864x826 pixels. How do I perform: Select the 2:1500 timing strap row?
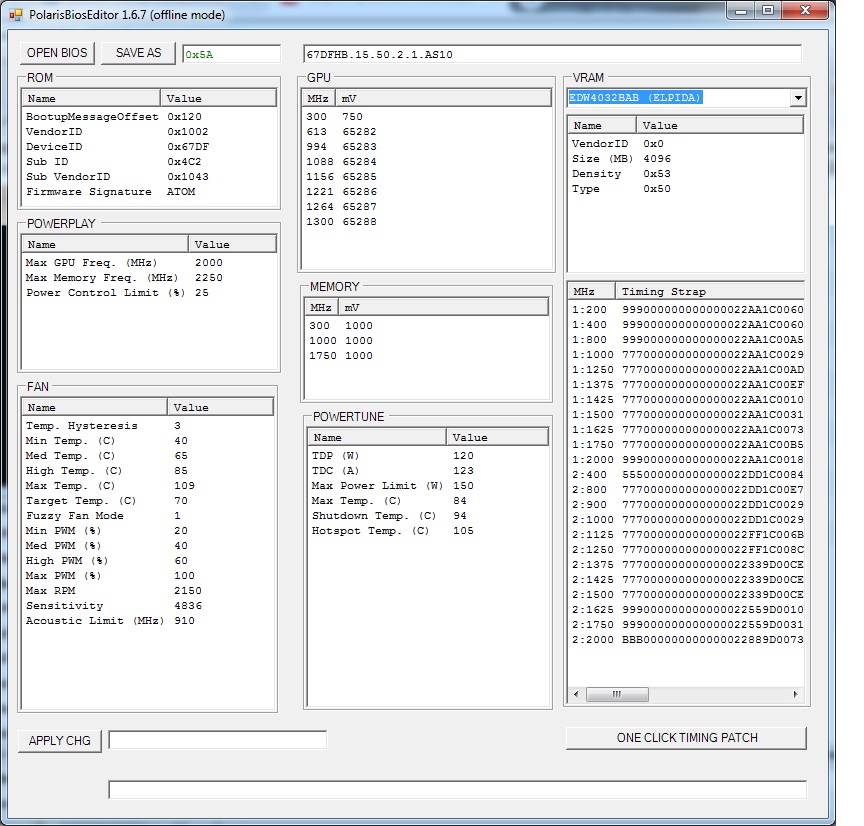pos(687,595)
